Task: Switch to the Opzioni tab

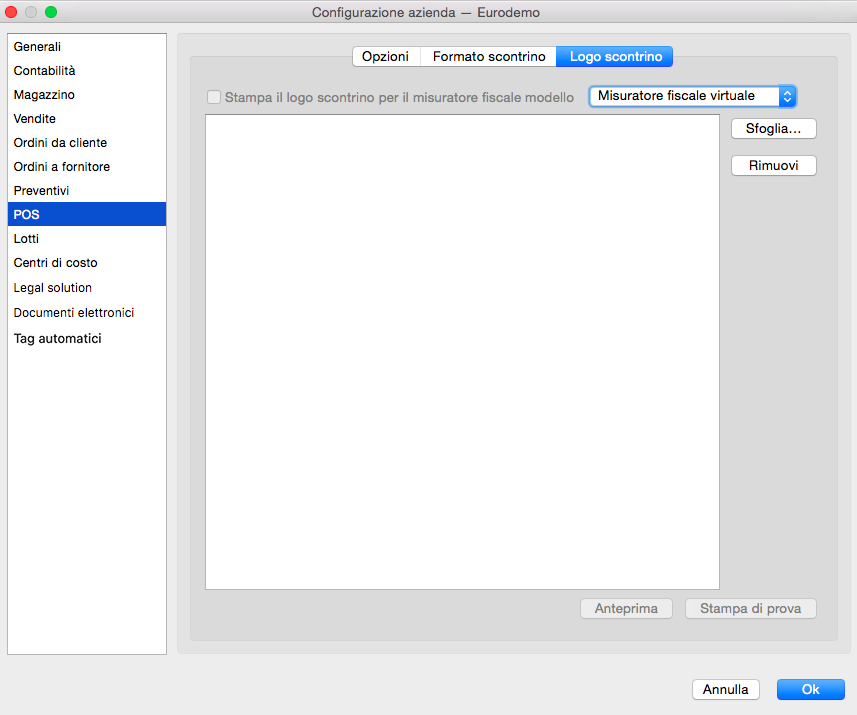Action: tap(385, 57)
